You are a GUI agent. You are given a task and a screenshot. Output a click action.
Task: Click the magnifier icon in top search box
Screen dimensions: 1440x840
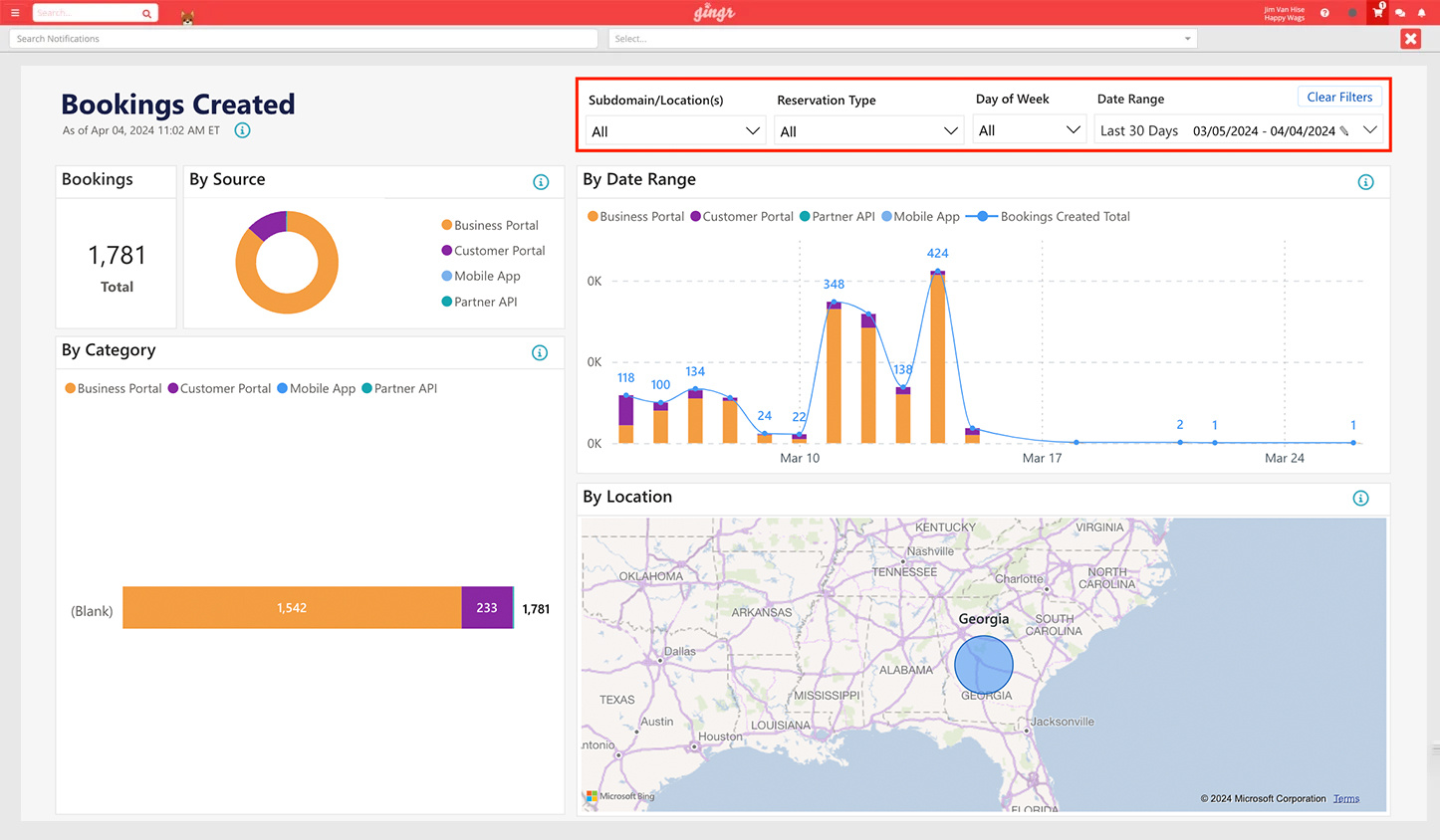pos(146,13)
